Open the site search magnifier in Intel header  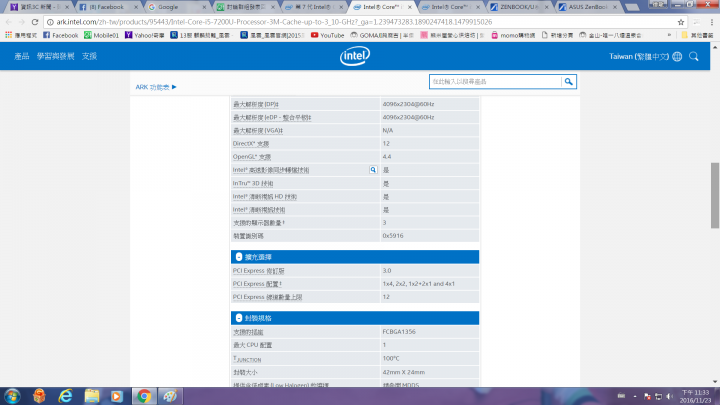693,56
